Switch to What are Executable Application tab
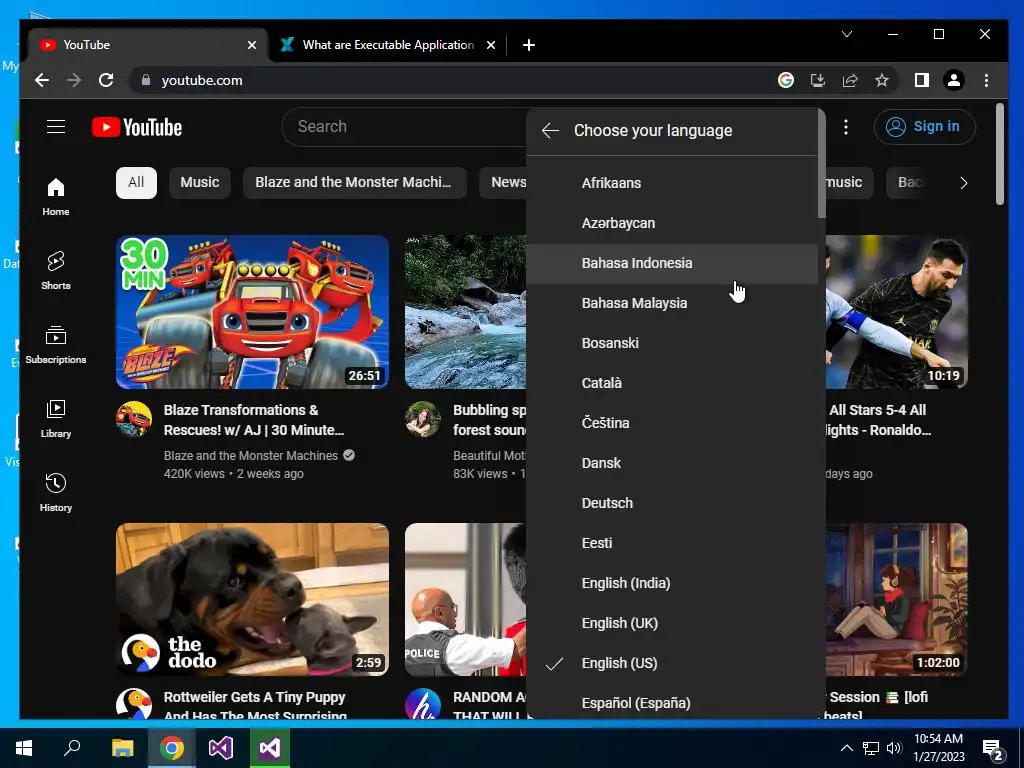This screenshot has width=1024, height=768. pyautogui.click(x=388, y=45)
